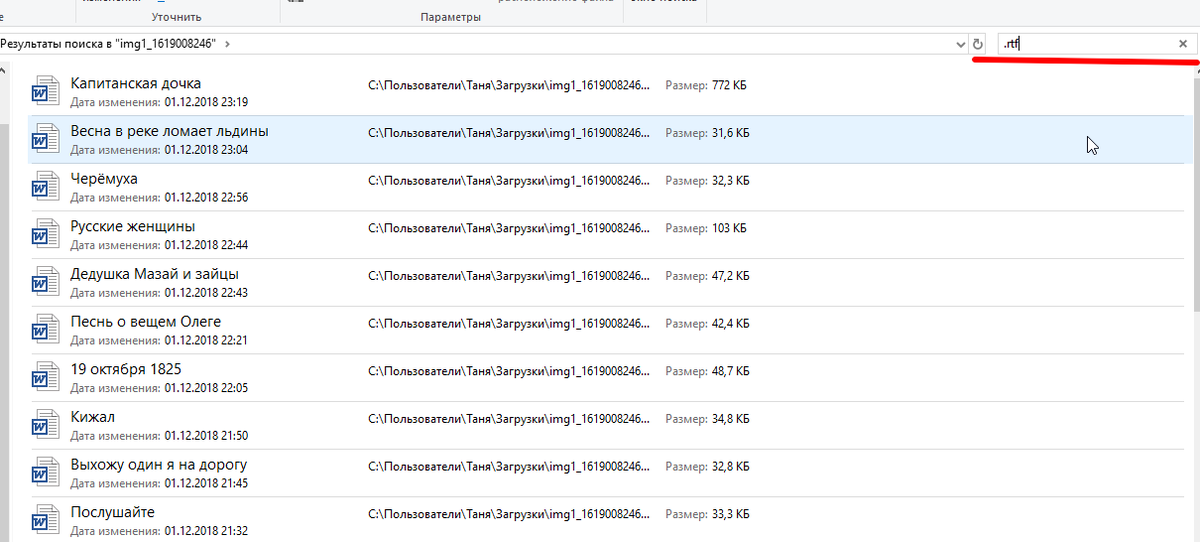Click the modified date 01.12.2018 22:43
This screenshot has width=1200, height=542.
[206, 293]
